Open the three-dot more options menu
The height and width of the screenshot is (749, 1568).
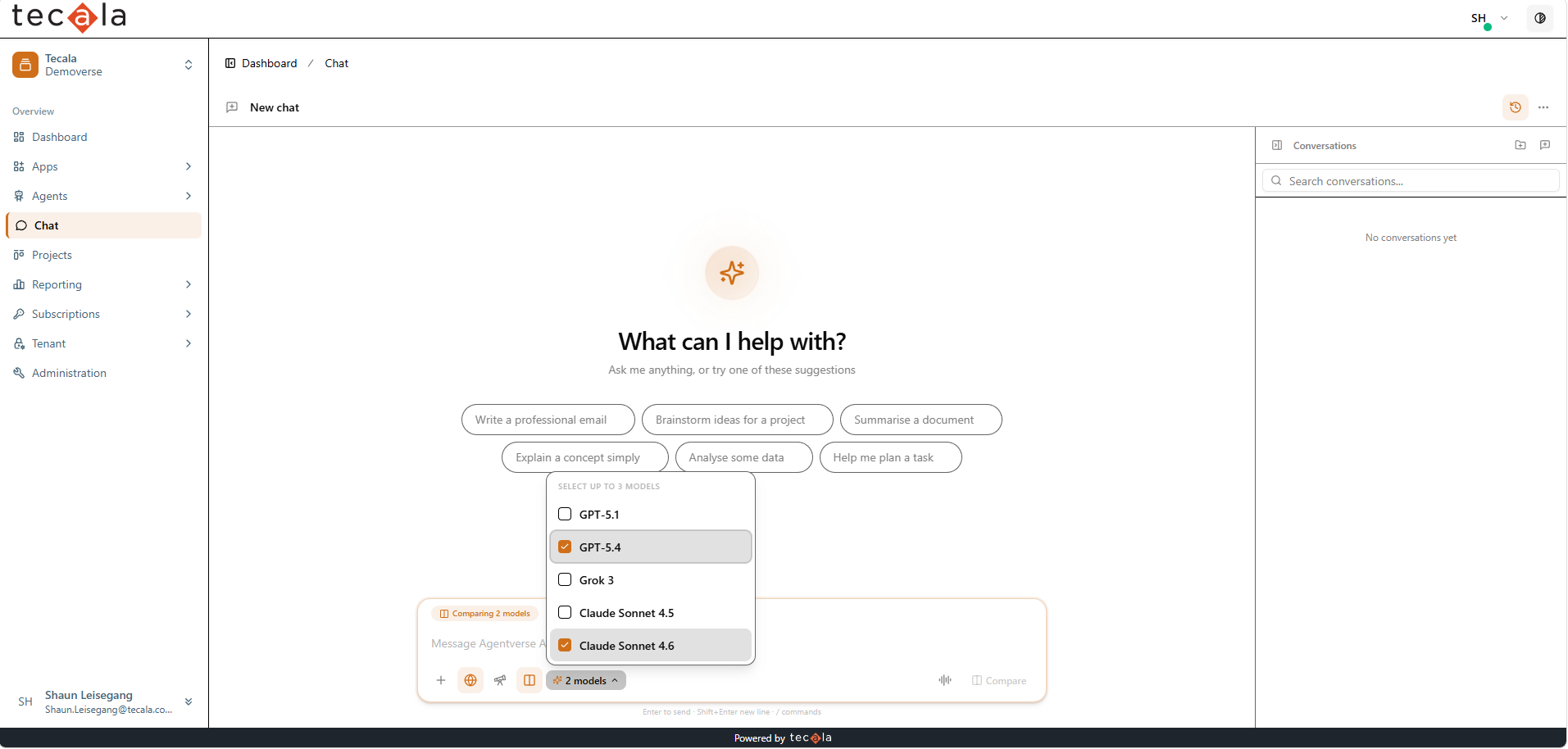pos(1543,107)
